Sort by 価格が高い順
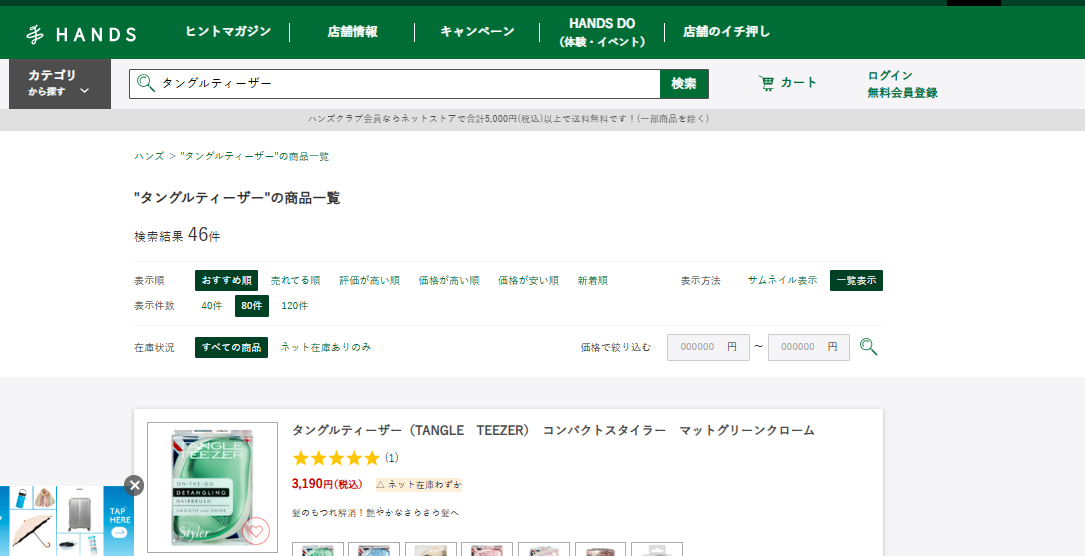The width and height of the screenshot is (1085, 556). (x=449, y=281)
